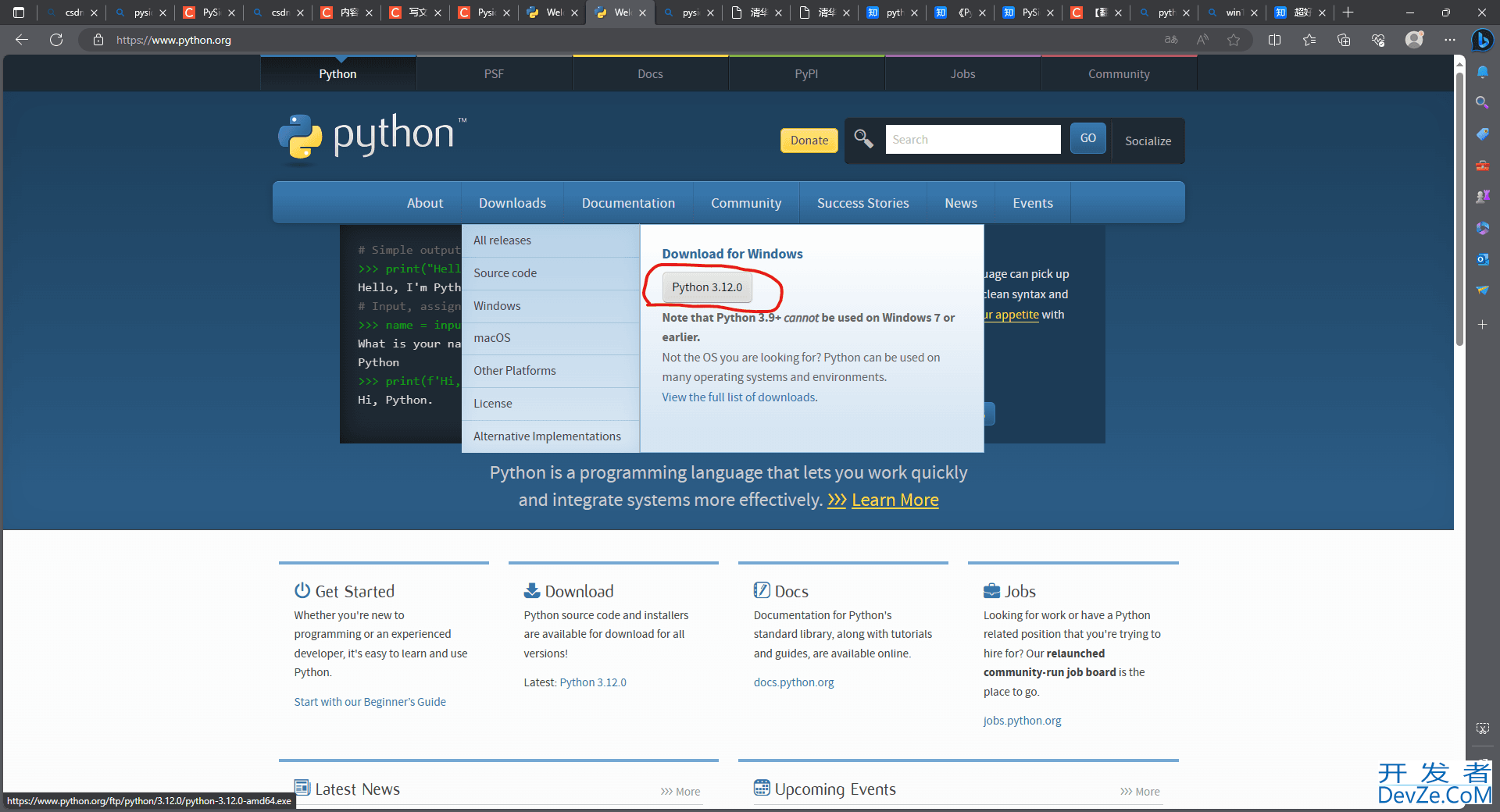Open the Microsoft 365 icon in sidebar
This screenshot has width=1500, height=812.
[x=1482, y=227]
